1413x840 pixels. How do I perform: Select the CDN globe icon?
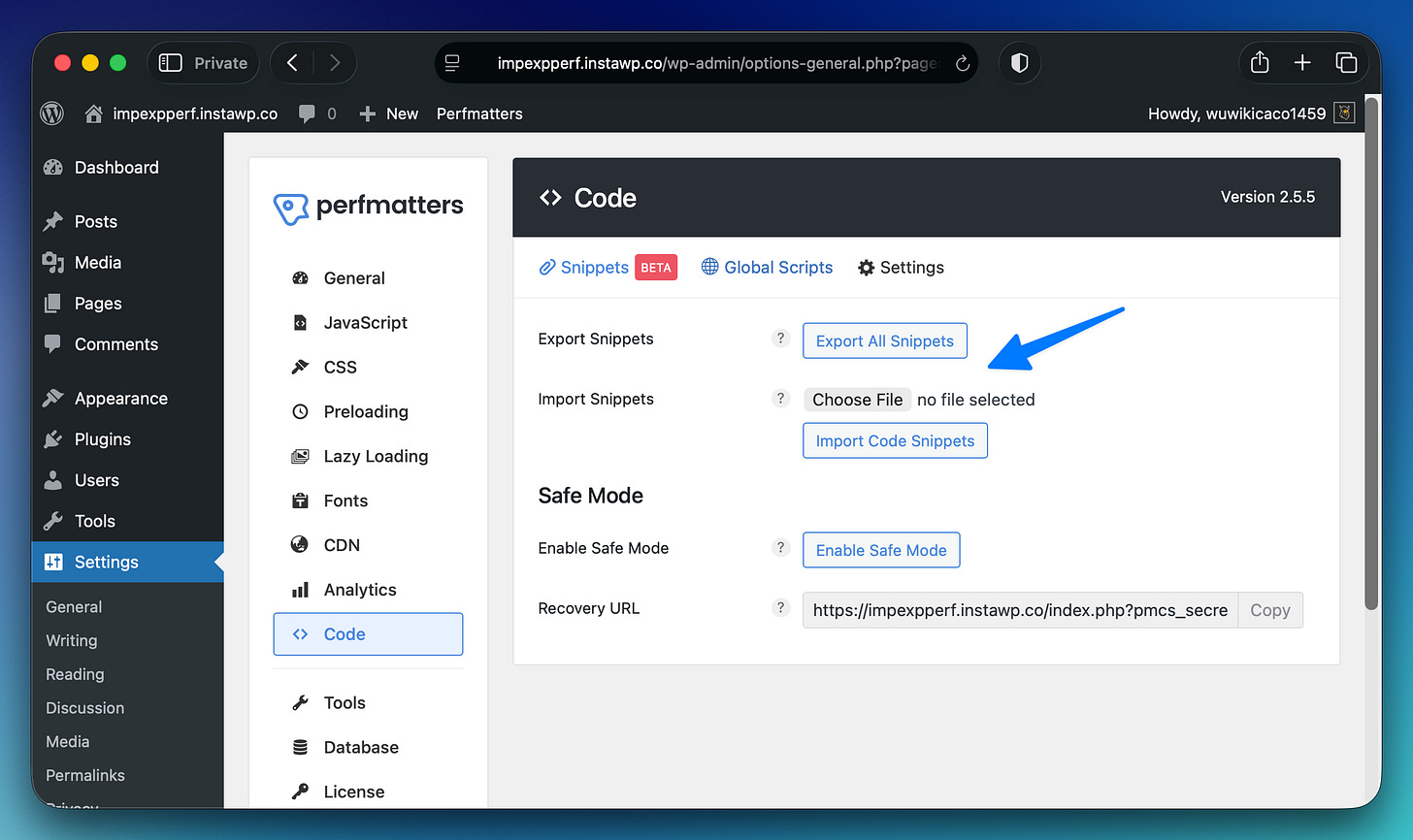point(302,545)
